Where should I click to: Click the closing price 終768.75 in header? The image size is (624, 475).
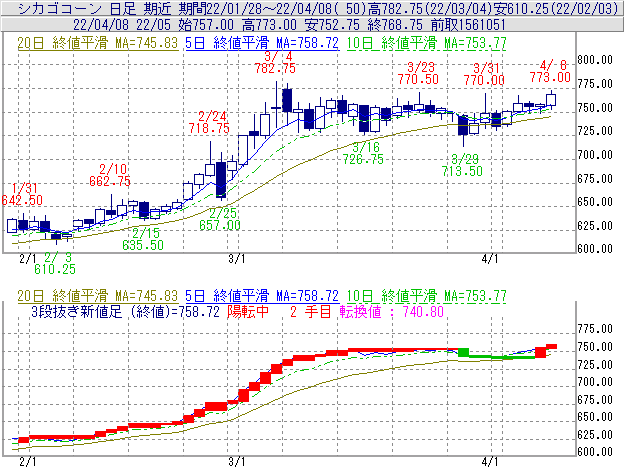click(395, 25)
